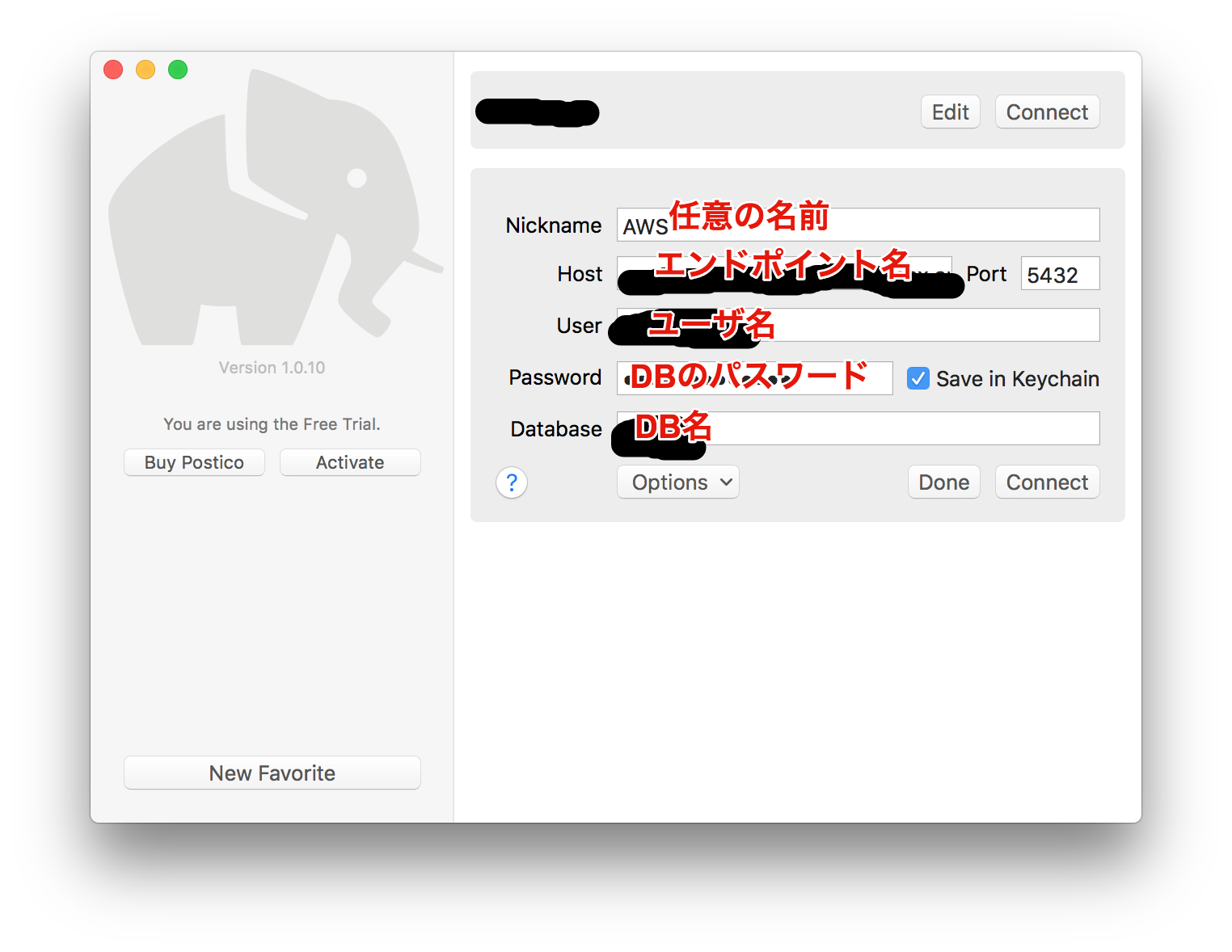The height and width of the screenshot is (952, 1232).
Task: Click the Edit button for the favorite
Action: click(x=951, y=112)
